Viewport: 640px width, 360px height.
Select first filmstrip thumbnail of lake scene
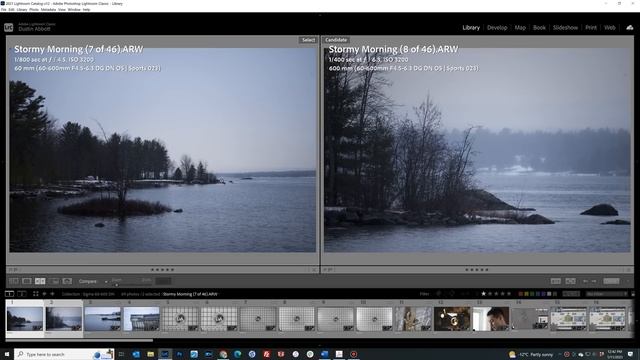24,319
